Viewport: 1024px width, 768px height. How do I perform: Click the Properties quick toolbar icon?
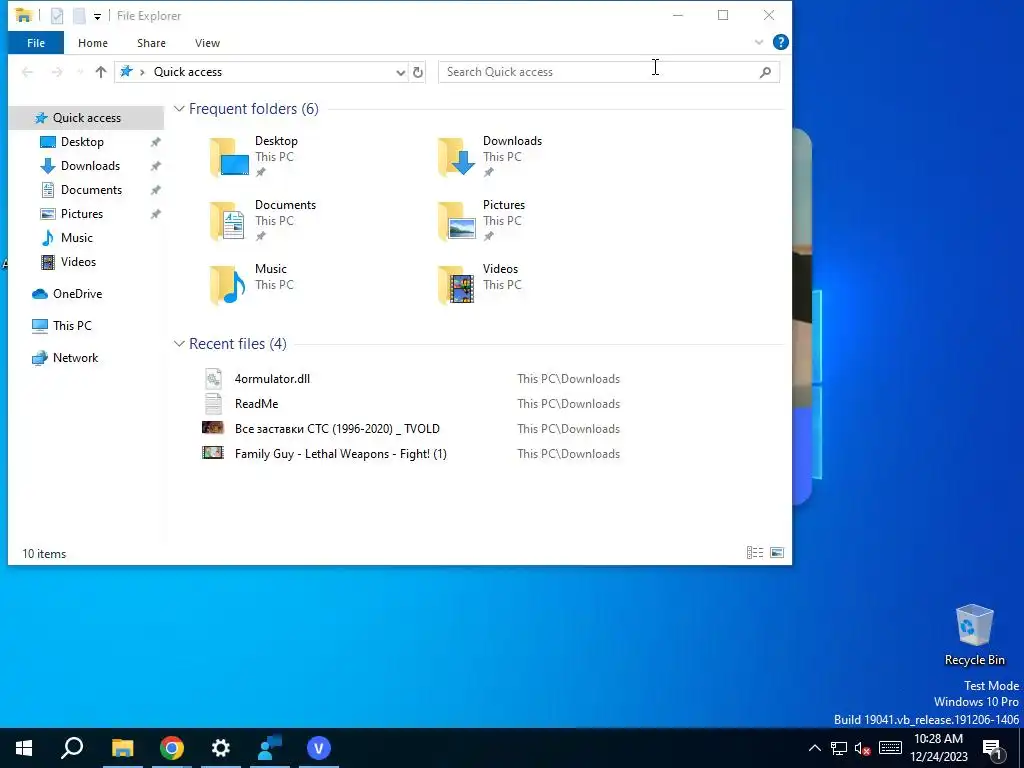57,16
